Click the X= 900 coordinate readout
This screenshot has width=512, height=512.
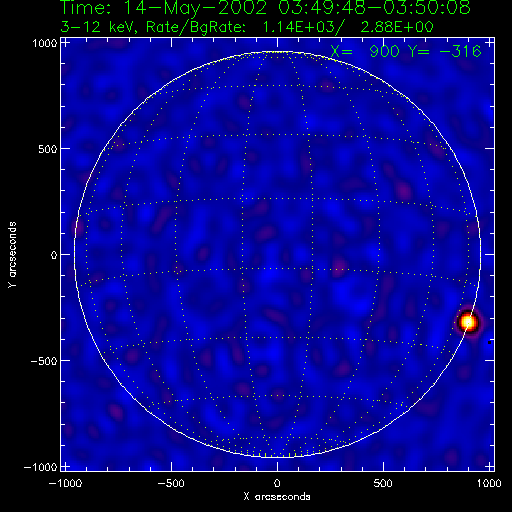point(365,51)
